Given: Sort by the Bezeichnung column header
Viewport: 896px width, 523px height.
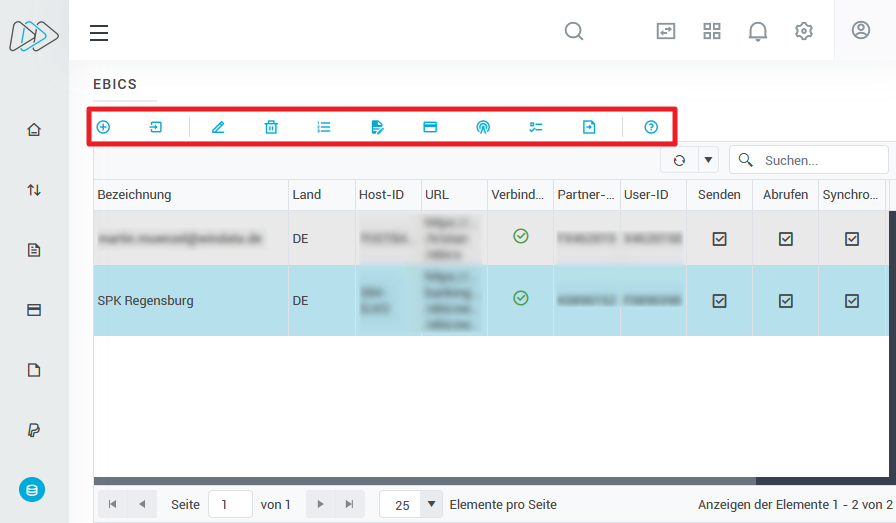Looking at the screenshot, I should pyautogui.click(x=135, y=195).
